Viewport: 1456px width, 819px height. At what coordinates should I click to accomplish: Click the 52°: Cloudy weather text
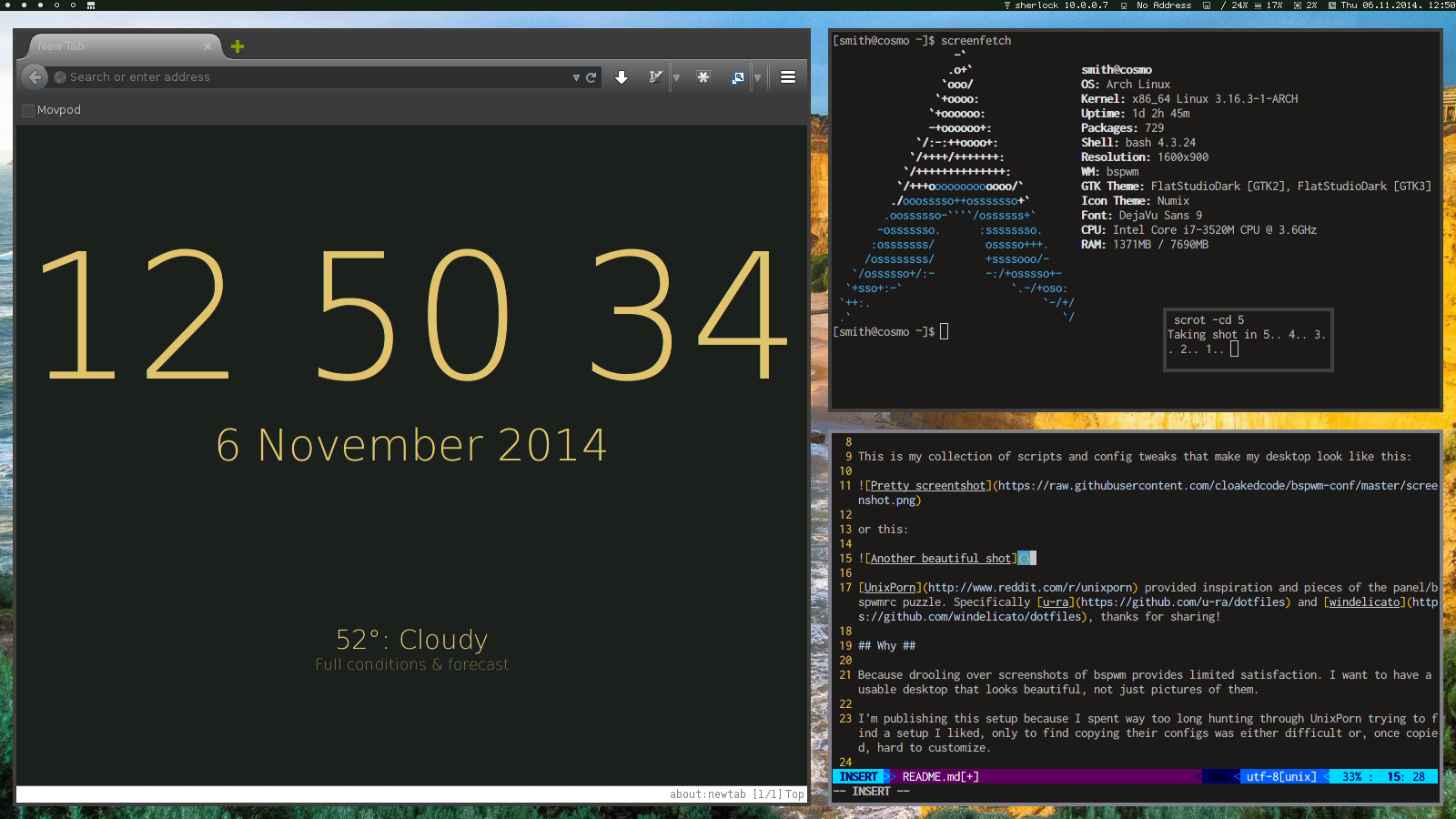tap(412, 639)
